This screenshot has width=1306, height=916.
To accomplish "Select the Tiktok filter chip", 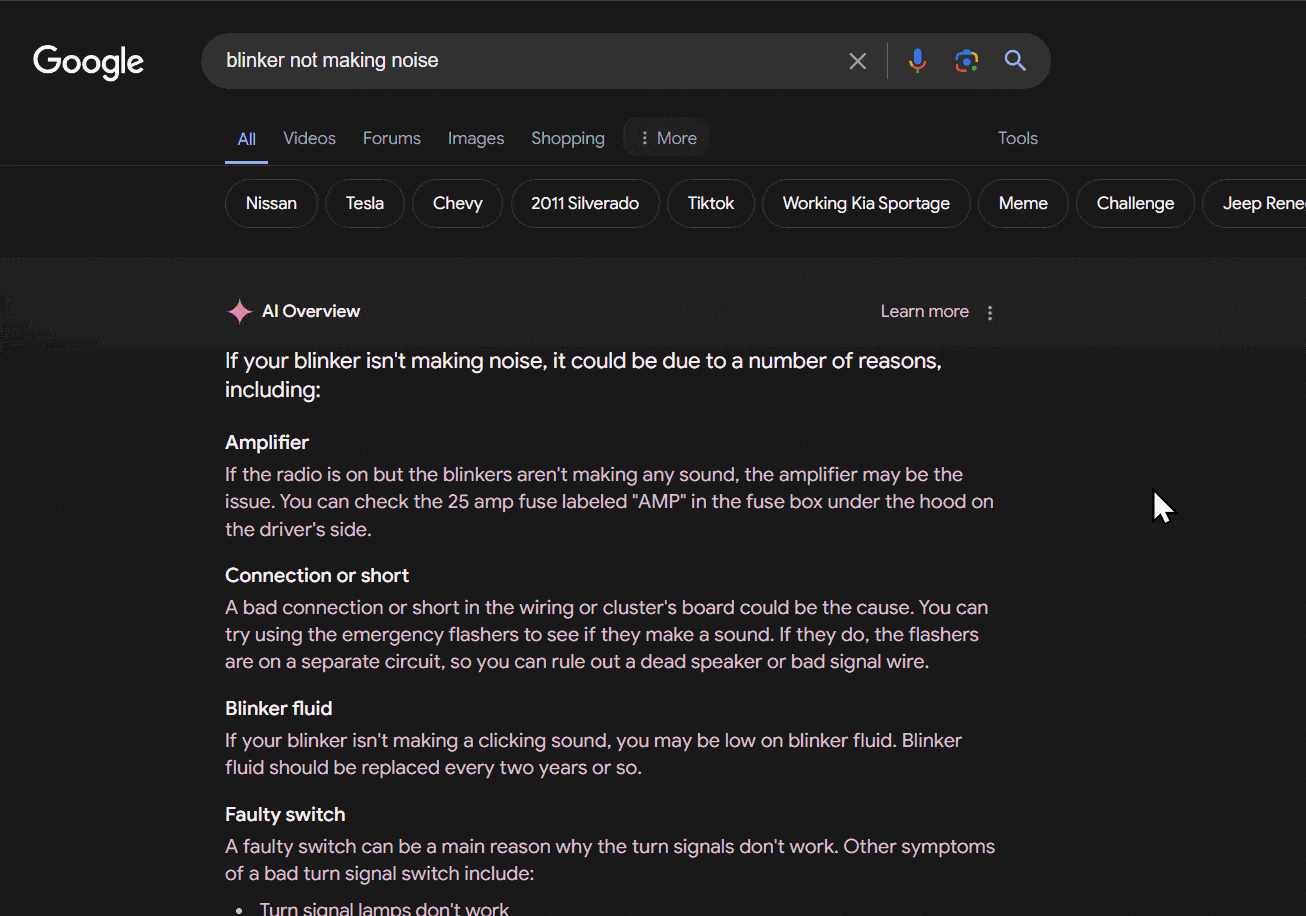I will pyautogui.click(x=711, y=203).
